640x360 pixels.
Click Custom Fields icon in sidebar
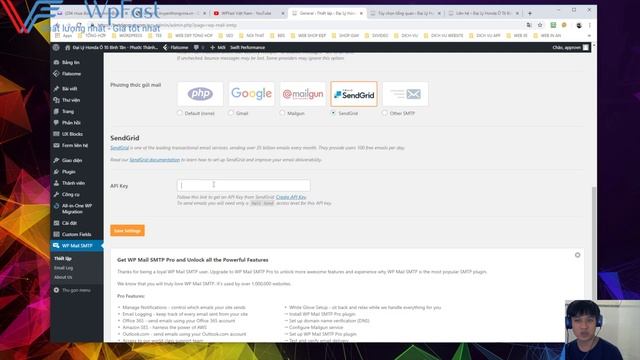pos(56,234)
